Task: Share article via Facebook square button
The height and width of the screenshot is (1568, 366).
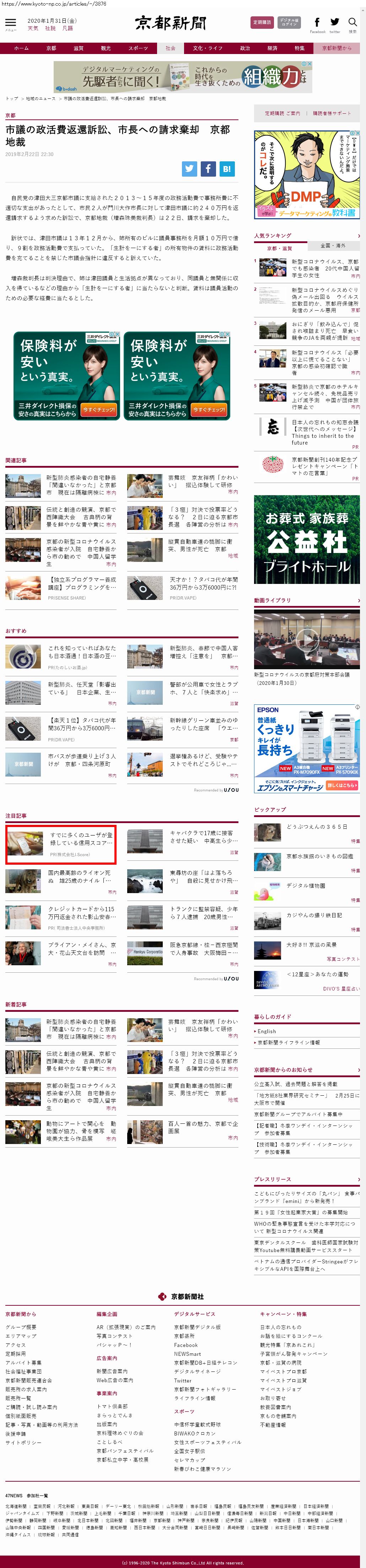Action: coord(208,168)
